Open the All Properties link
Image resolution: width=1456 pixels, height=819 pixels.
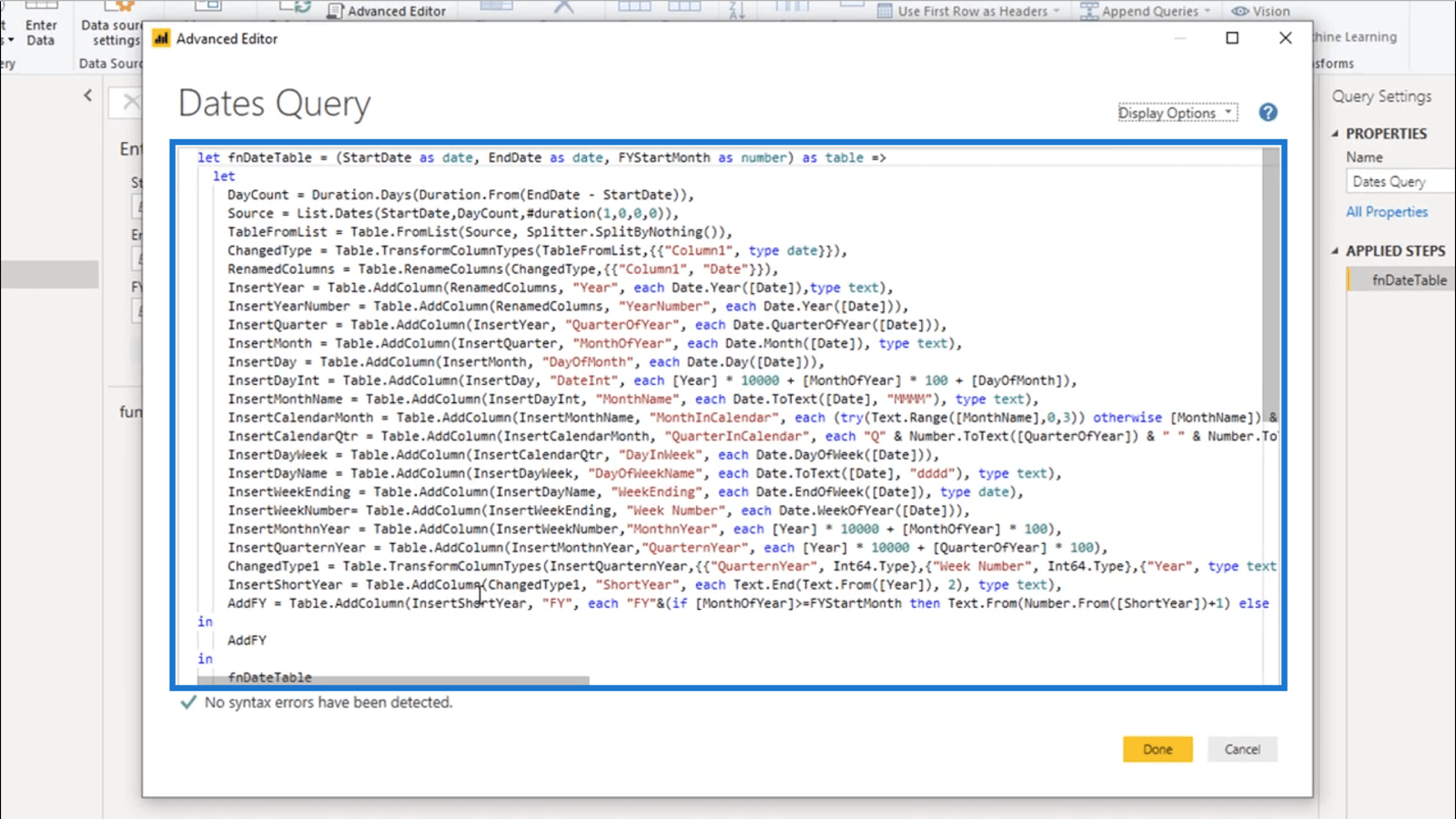1387,212
